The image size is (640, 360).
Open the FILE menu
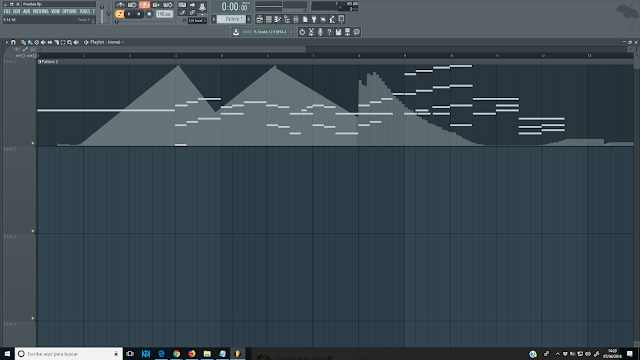pyautogui.click(x=7, y=11)
